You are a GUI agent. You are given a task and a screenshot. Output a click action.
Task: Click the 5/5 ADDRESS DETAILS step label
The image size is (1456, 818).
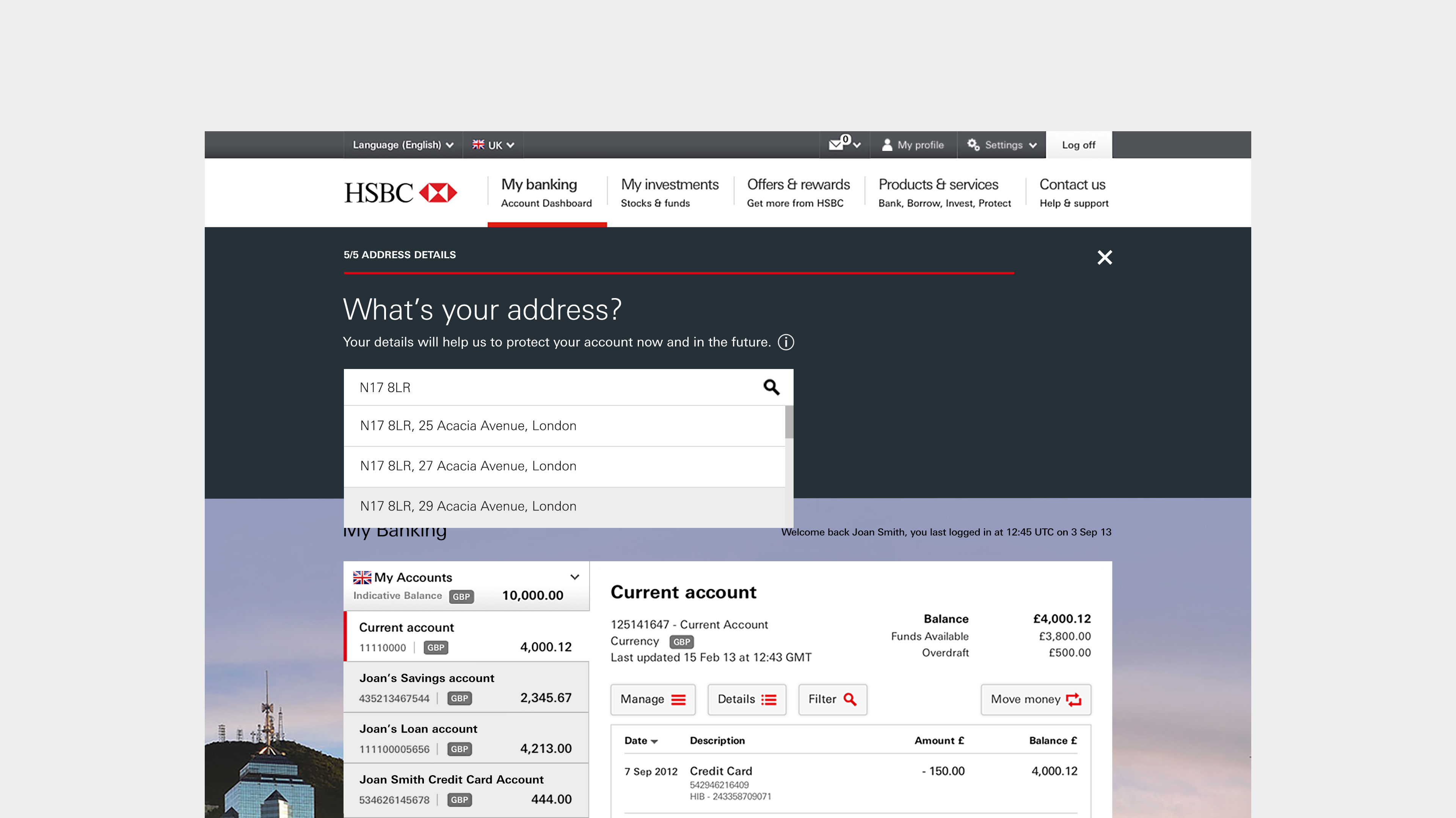point(400,255)
